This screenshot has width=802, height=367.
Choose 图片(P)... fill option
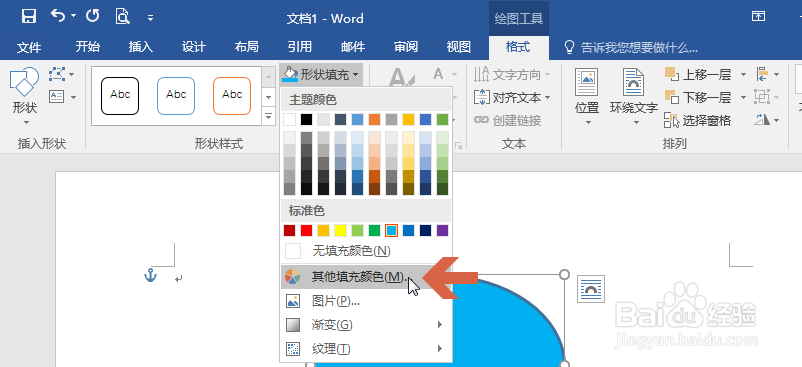click(366, 301)
